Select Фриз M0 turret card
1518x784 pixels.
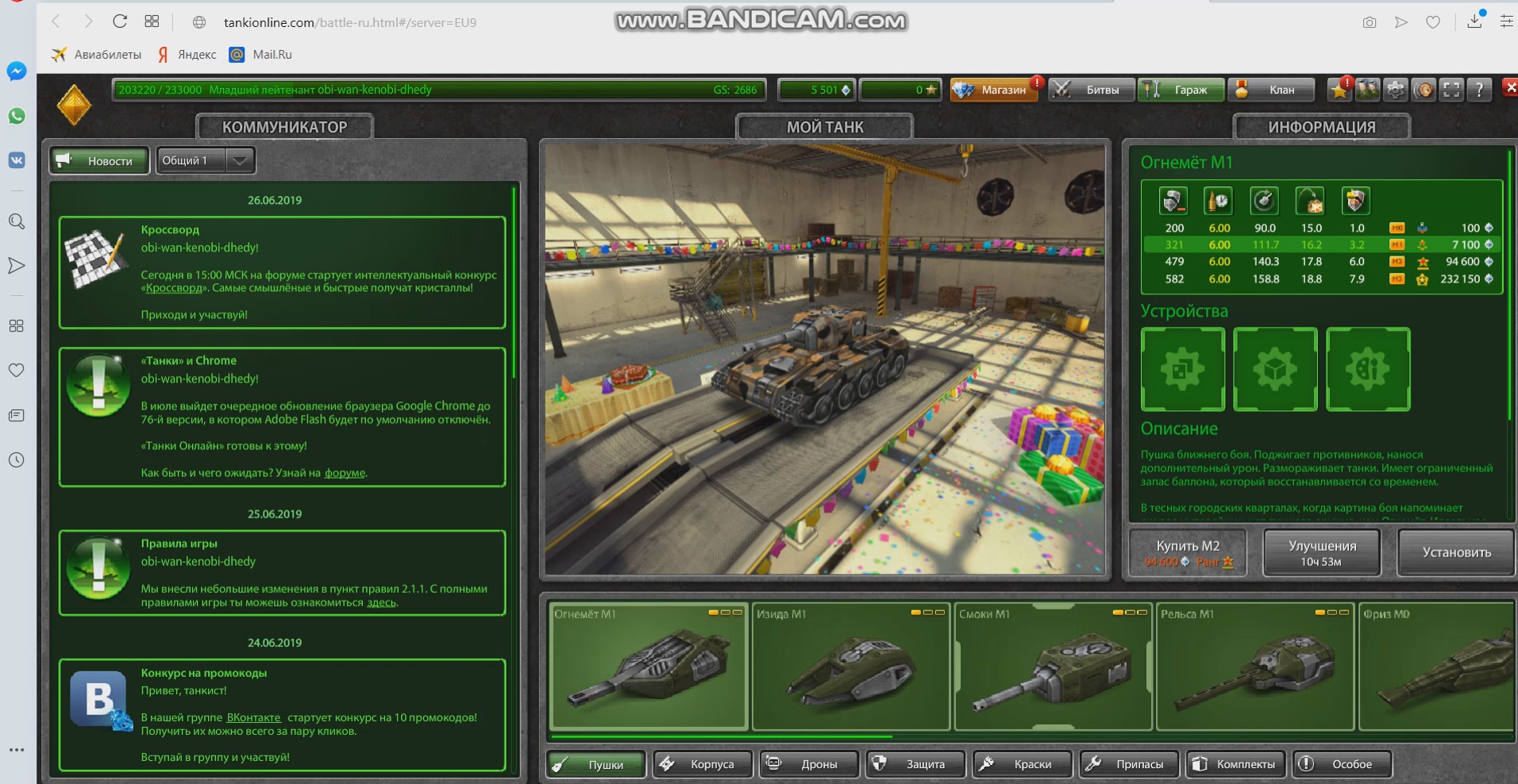pyautogui.click(x=1437, y=667)
